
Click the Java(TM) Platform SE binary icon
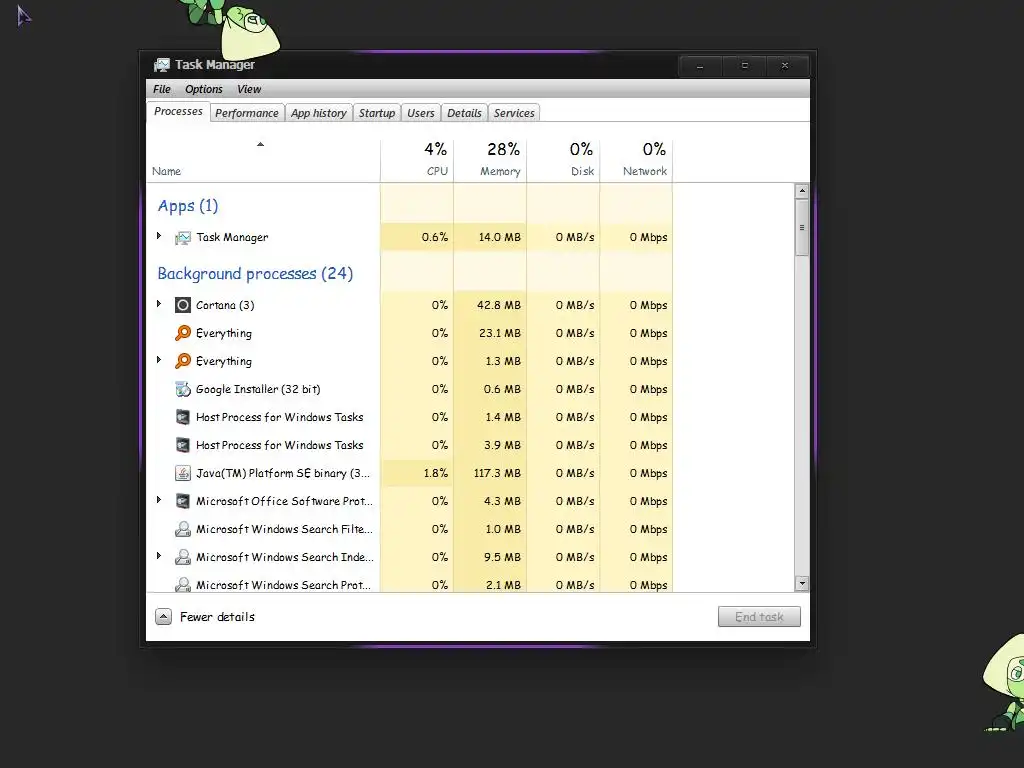pyautogui.click(x=183, y=473)
